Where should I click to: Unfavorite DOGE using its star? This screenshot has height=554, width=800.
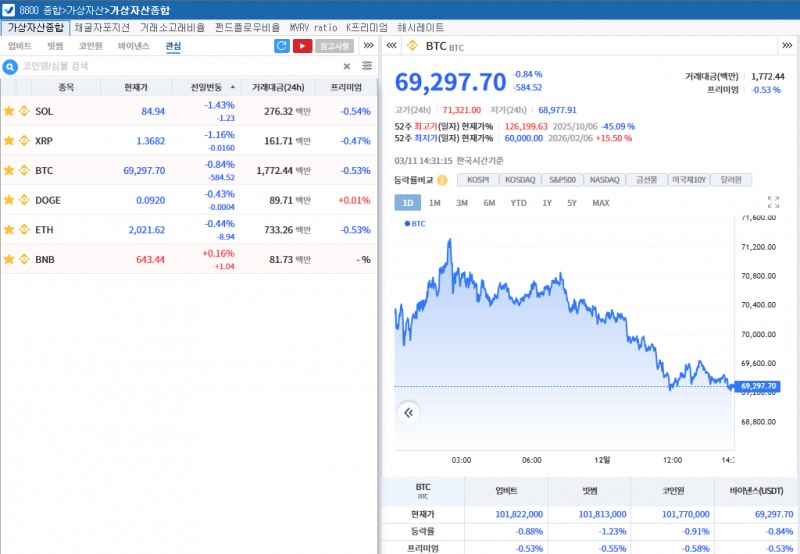tap(9, 200)
